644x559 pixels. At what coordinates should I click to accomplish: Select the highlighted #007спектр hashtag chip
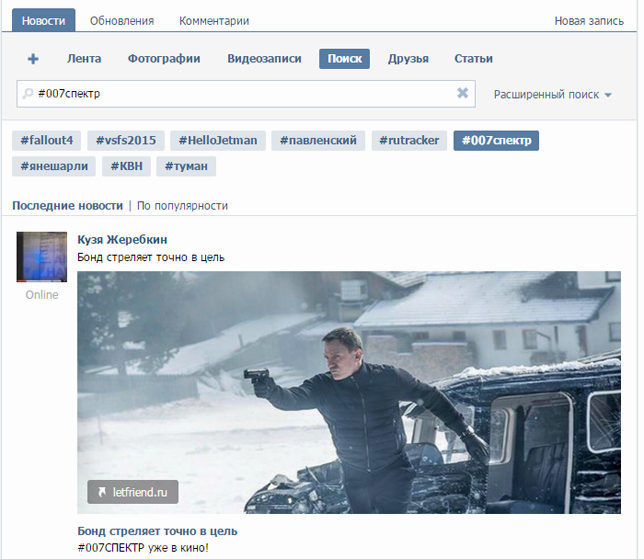click(496, 140)
